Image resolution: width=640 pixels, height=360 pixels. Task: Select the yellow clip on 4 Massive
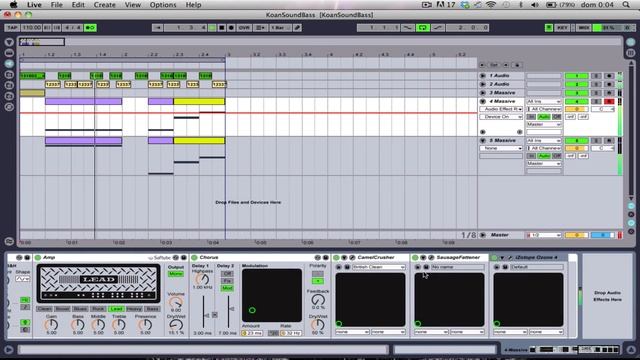click(199, 101)
